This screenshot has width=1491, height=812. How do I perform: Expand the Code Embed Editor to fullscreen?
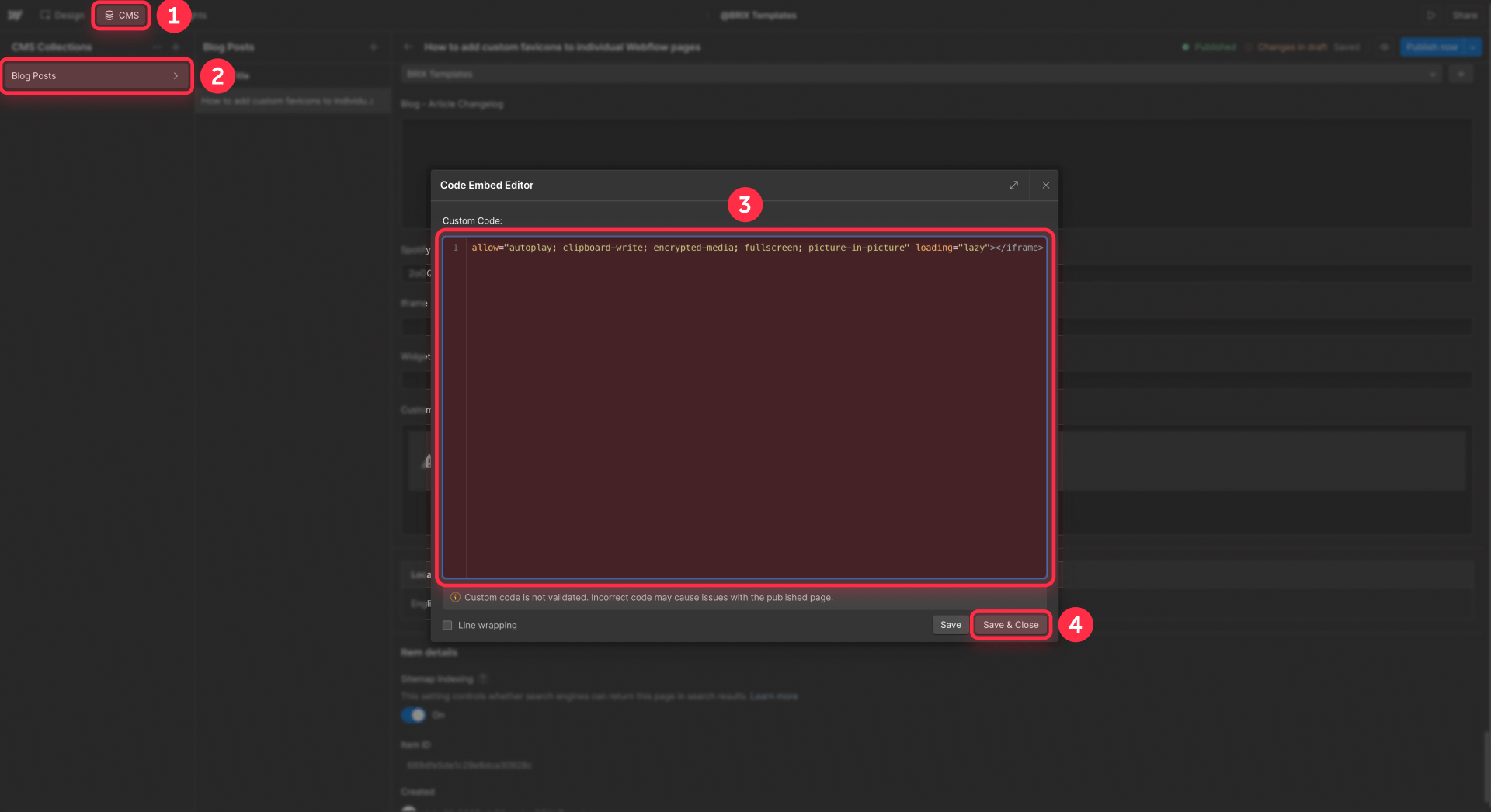click(1013, 186)
